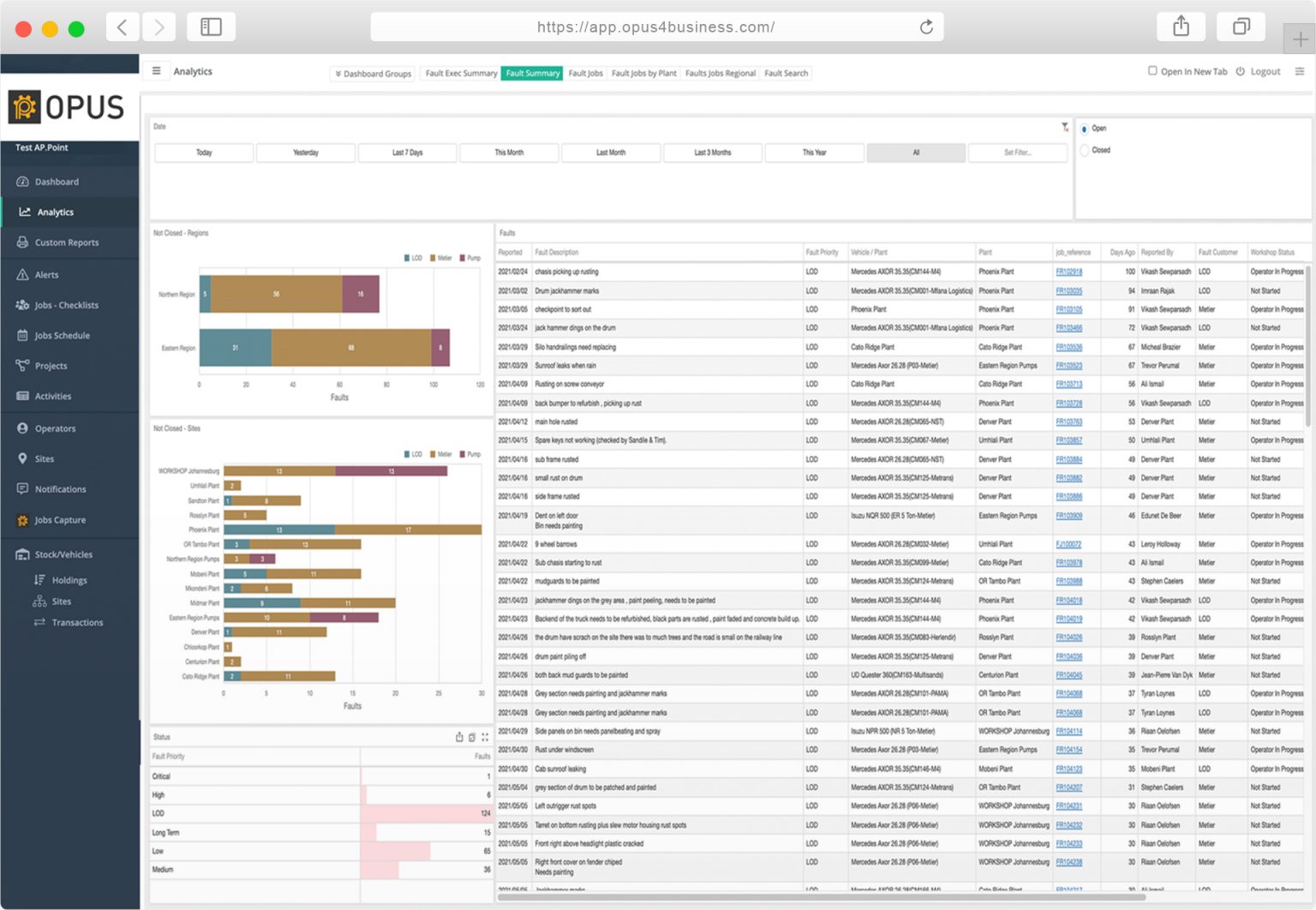Switch to the Fault Jobs by Plant tab
The width and height of the screenshot is (1316, 910).
[643, 74]
